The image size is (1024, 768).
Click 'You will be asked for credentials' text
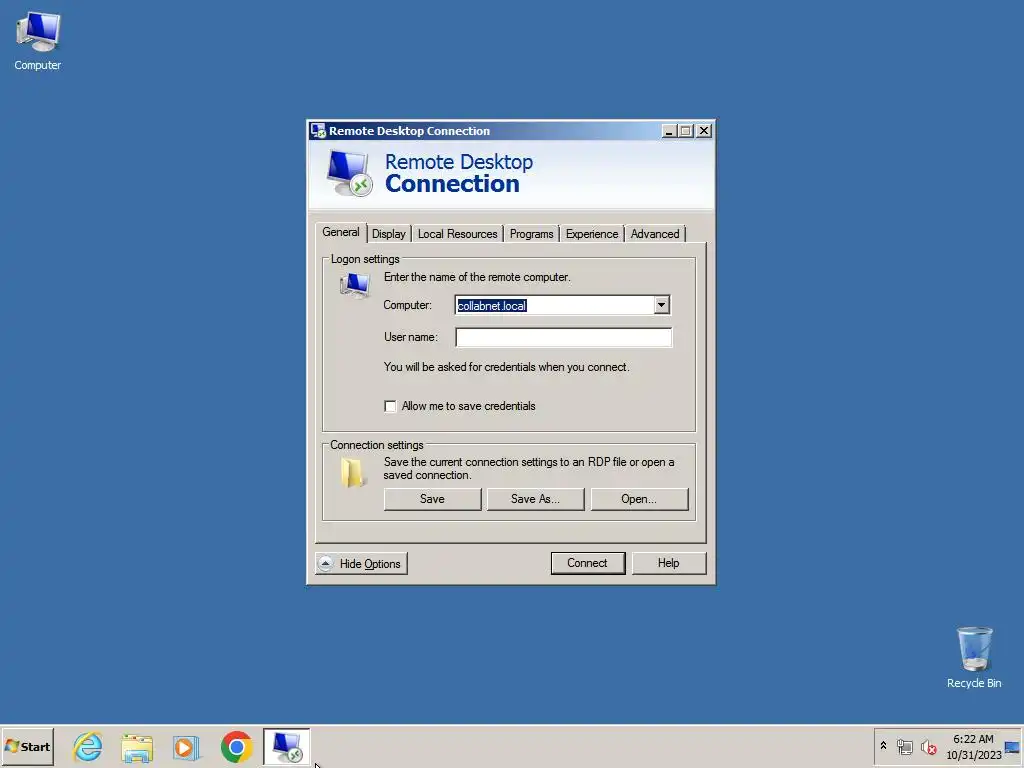click(506, 367)
